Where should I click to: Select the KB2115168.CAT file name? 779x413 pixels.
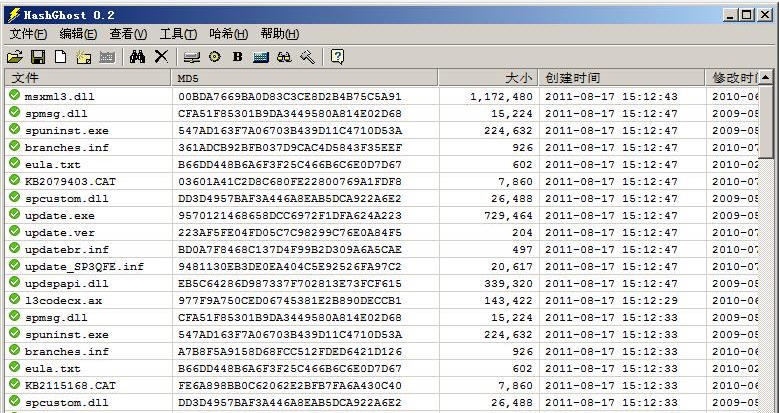(x=70, y=386)
